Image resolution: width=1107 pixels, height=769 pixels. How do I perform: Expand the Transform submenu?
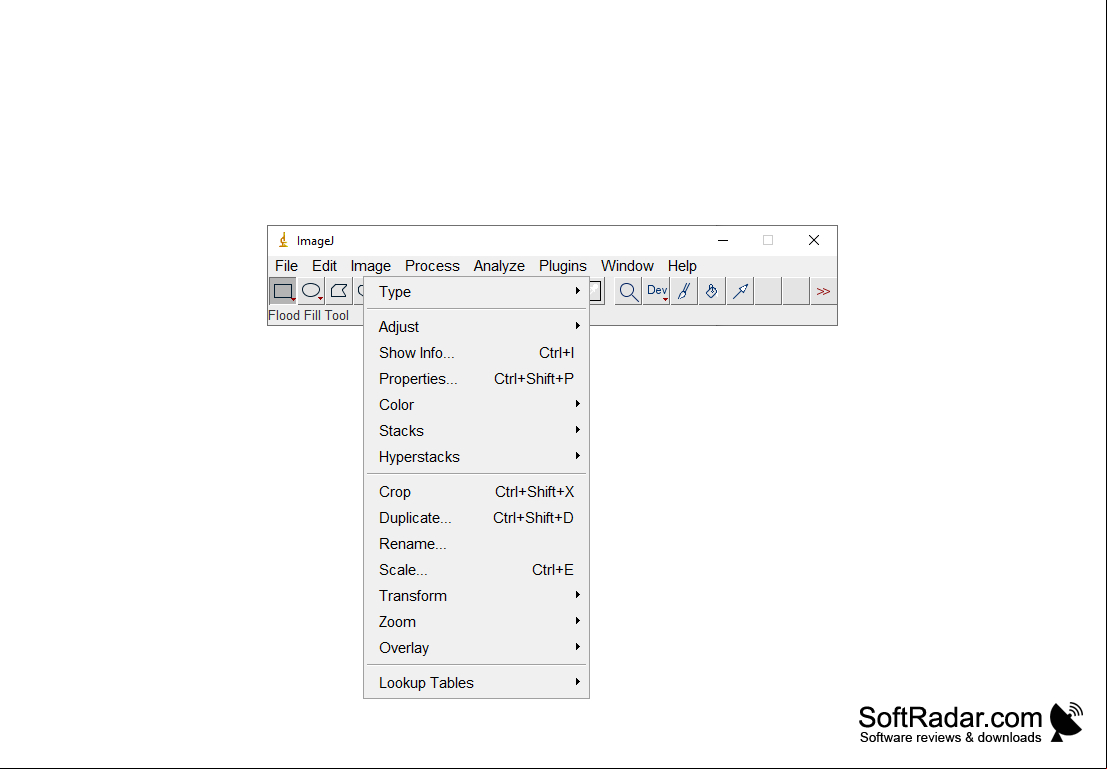[477, 596]
